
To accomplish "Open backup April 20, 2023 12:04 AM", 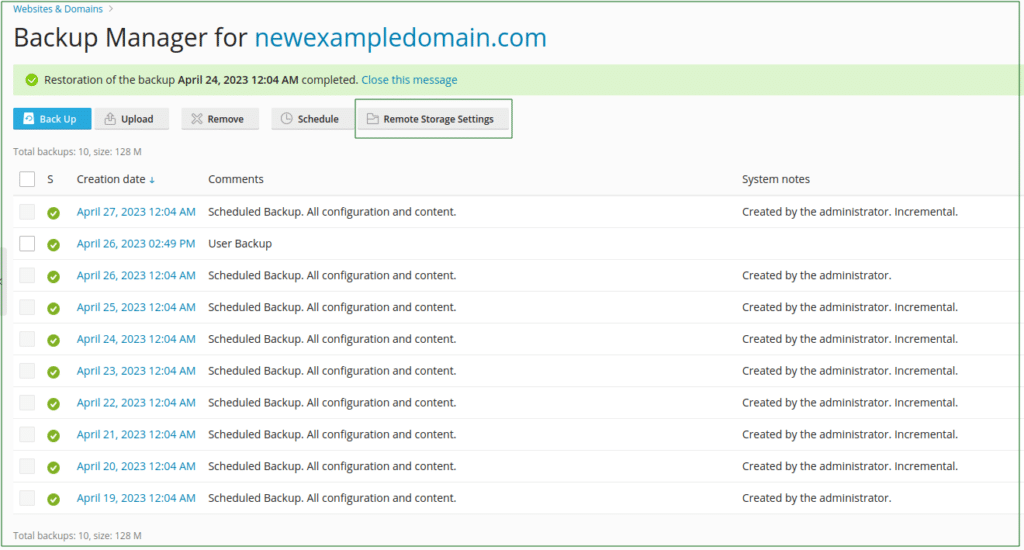I will click(x=136, y=466).
